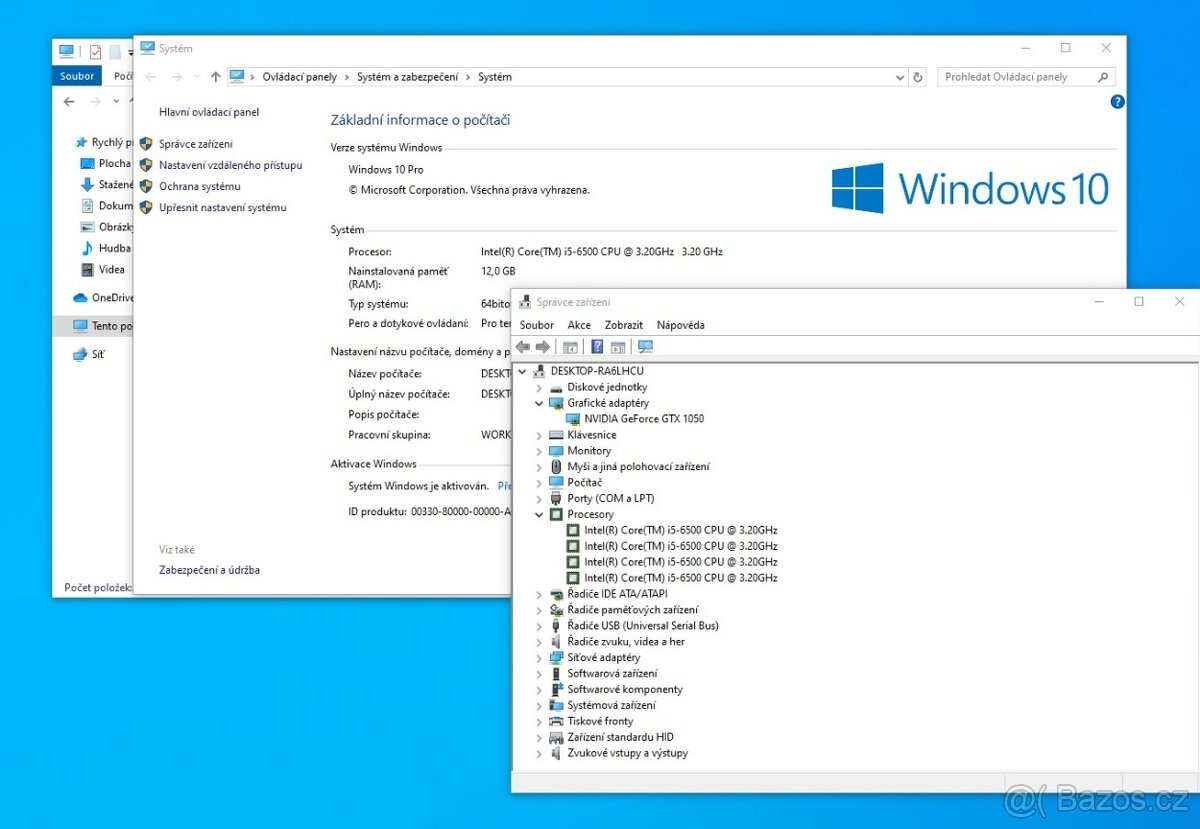Open the Akce menu in Device Manager

[x=579, y=325]
